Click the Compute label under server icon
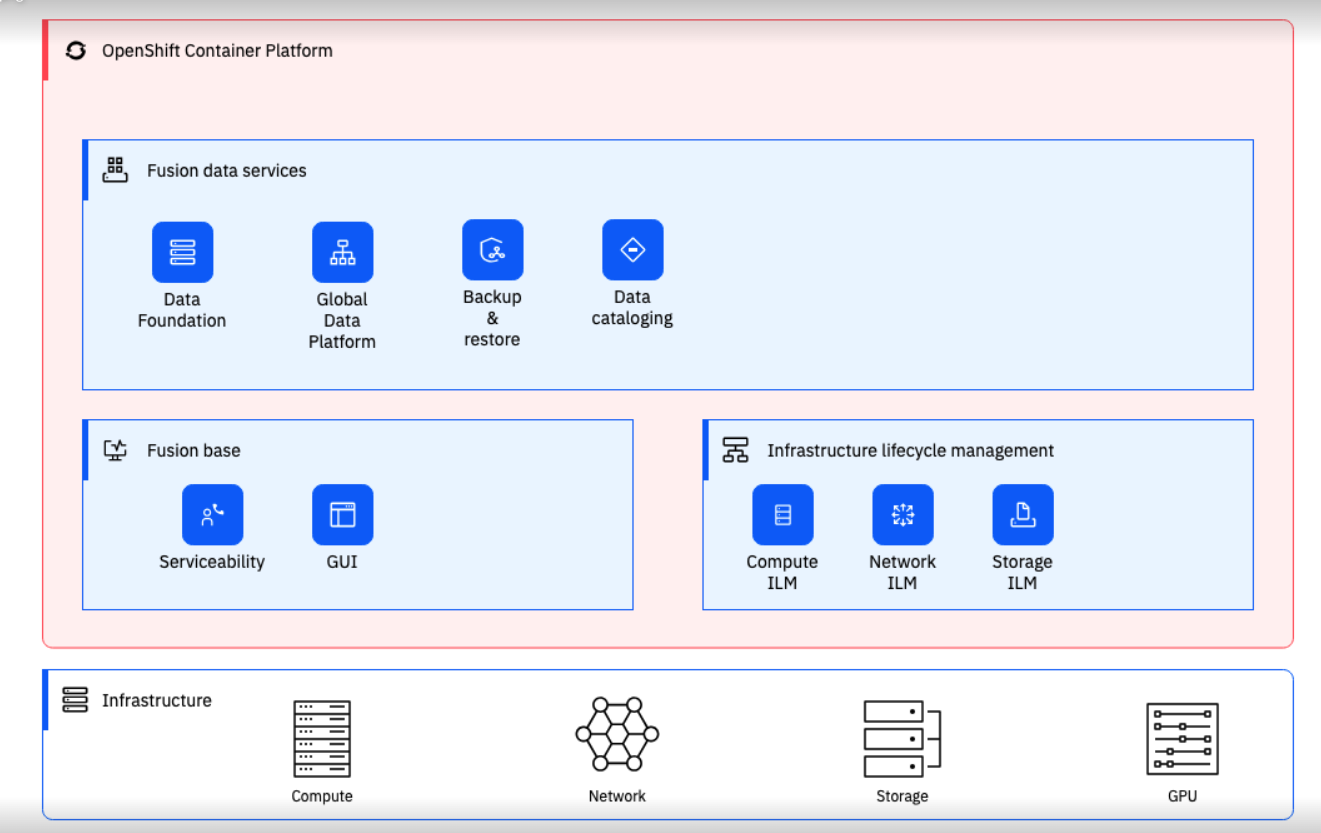The image size is (1321, 833). [x=322, y=797]
